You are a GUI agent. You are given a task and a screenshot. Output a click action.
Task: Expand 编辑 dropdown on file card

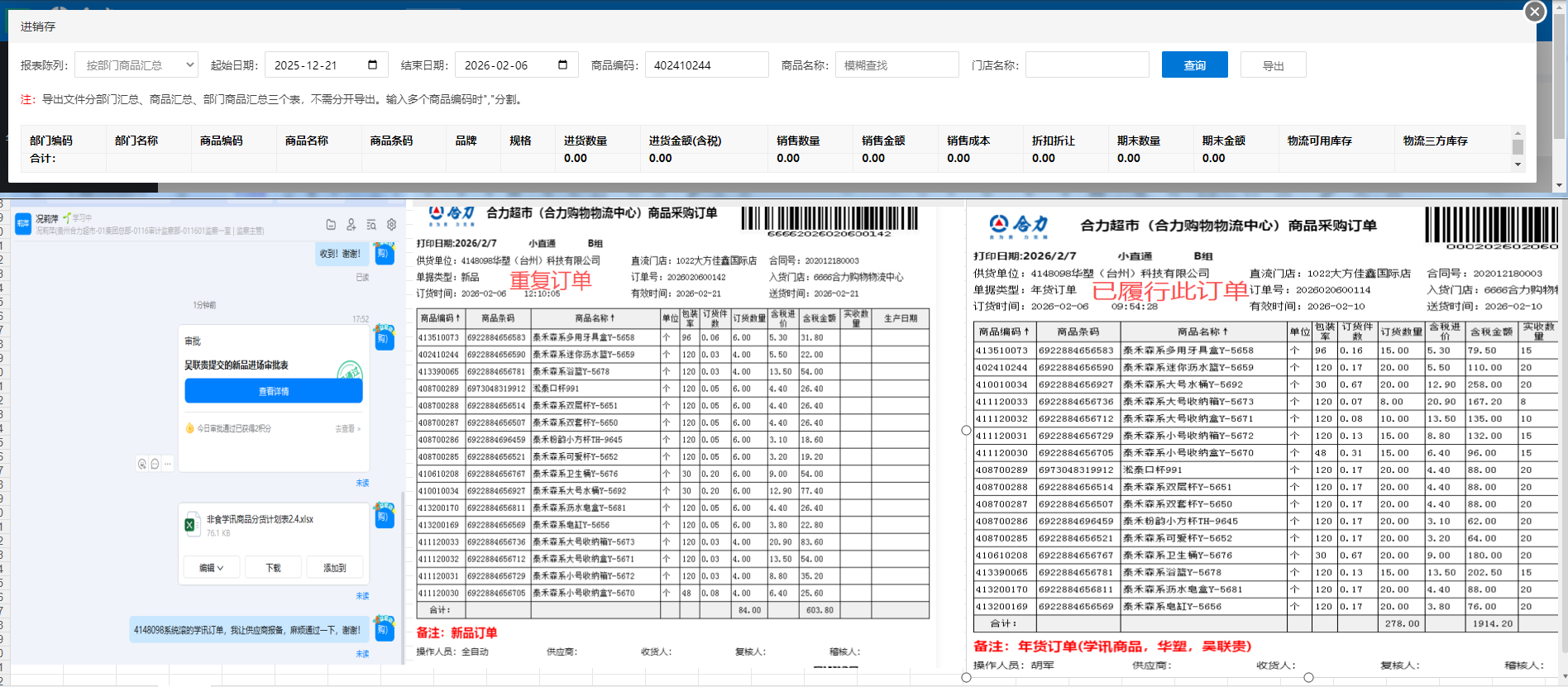212,568
